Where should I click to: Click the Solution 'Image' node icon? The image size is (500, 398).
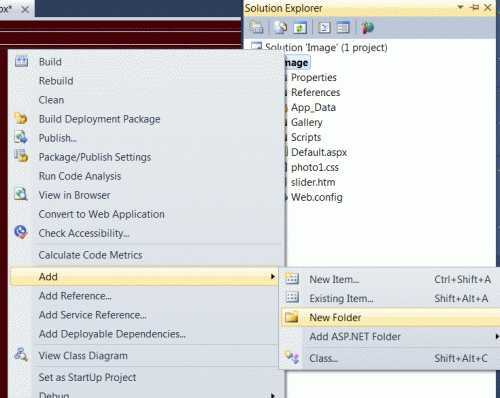(256, 47)
